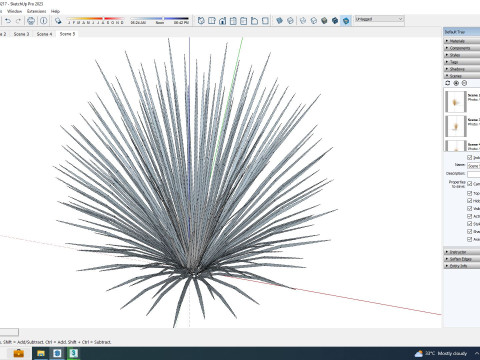
Task: Toggle the Back Edges style icon
Action: [290, 21]
